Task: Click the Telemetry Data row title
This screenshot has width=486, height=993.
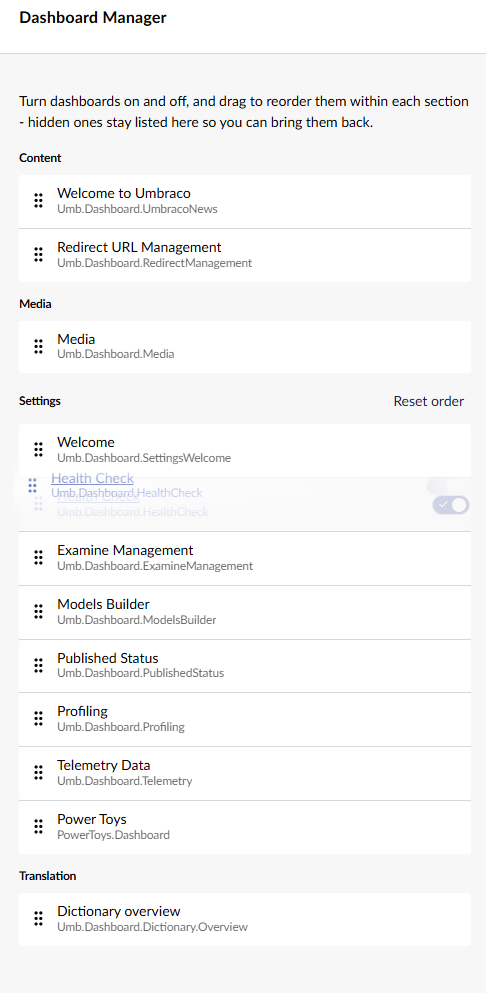Action: click(103, 765)
